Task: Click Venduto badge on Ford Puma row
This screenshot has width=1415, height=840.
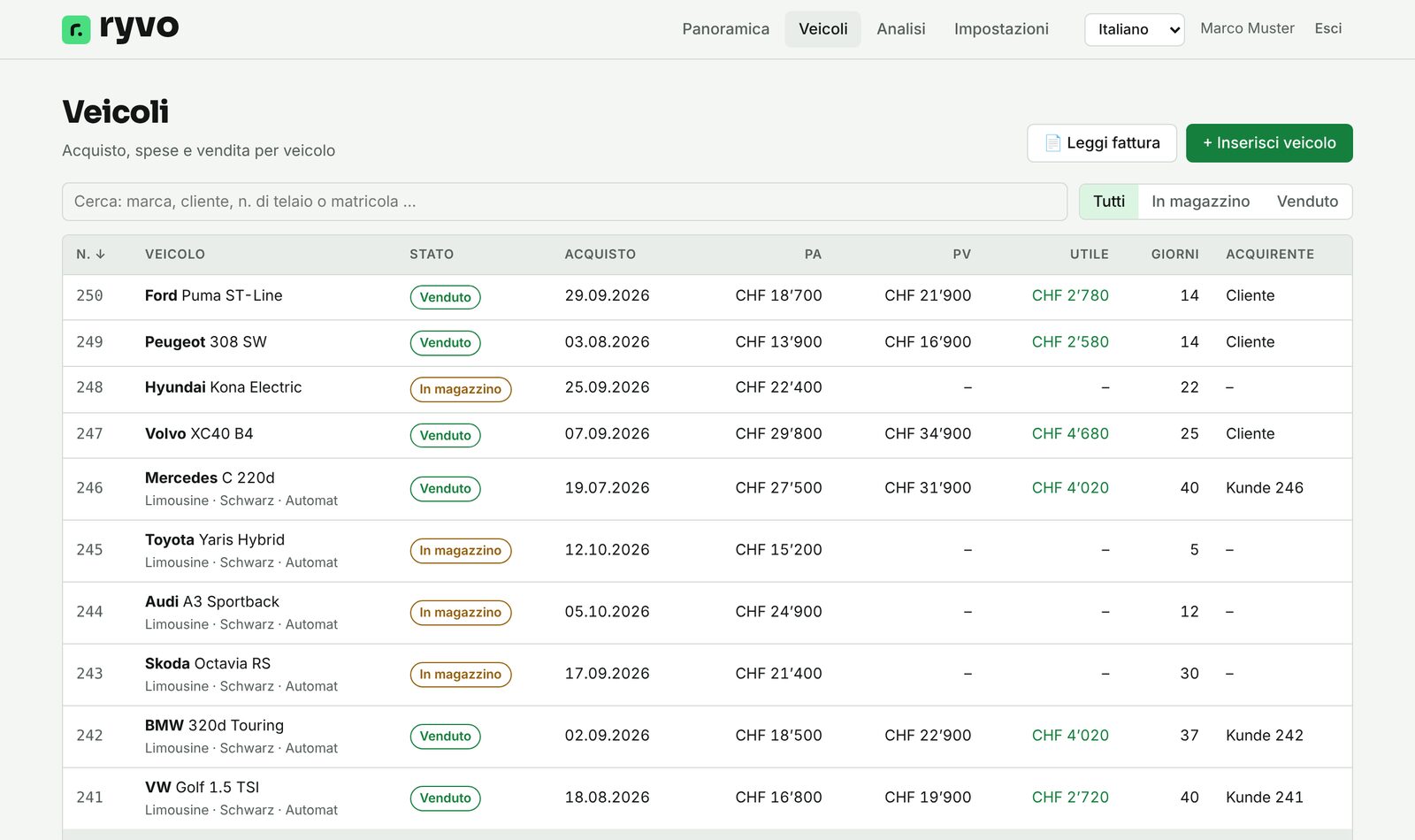Action: click(445, 297)
